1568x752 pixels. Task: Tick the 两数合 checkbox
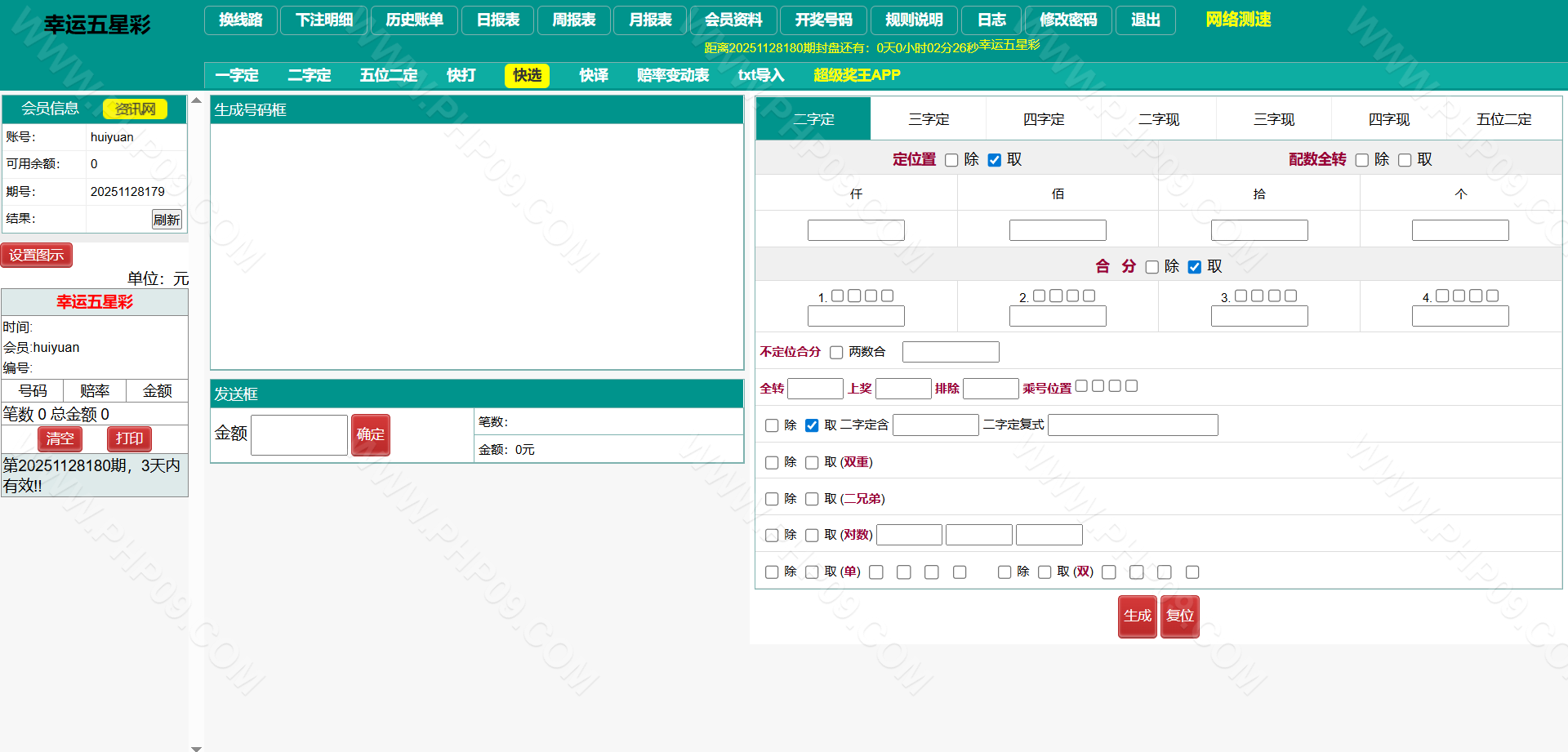pyautogui.click(x=836, y=352)
